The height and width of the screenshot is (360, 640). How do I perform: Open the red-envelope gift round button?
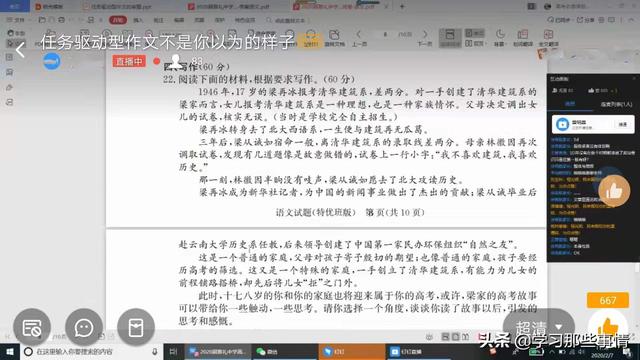pyautogui.click(x=136, y=327)
